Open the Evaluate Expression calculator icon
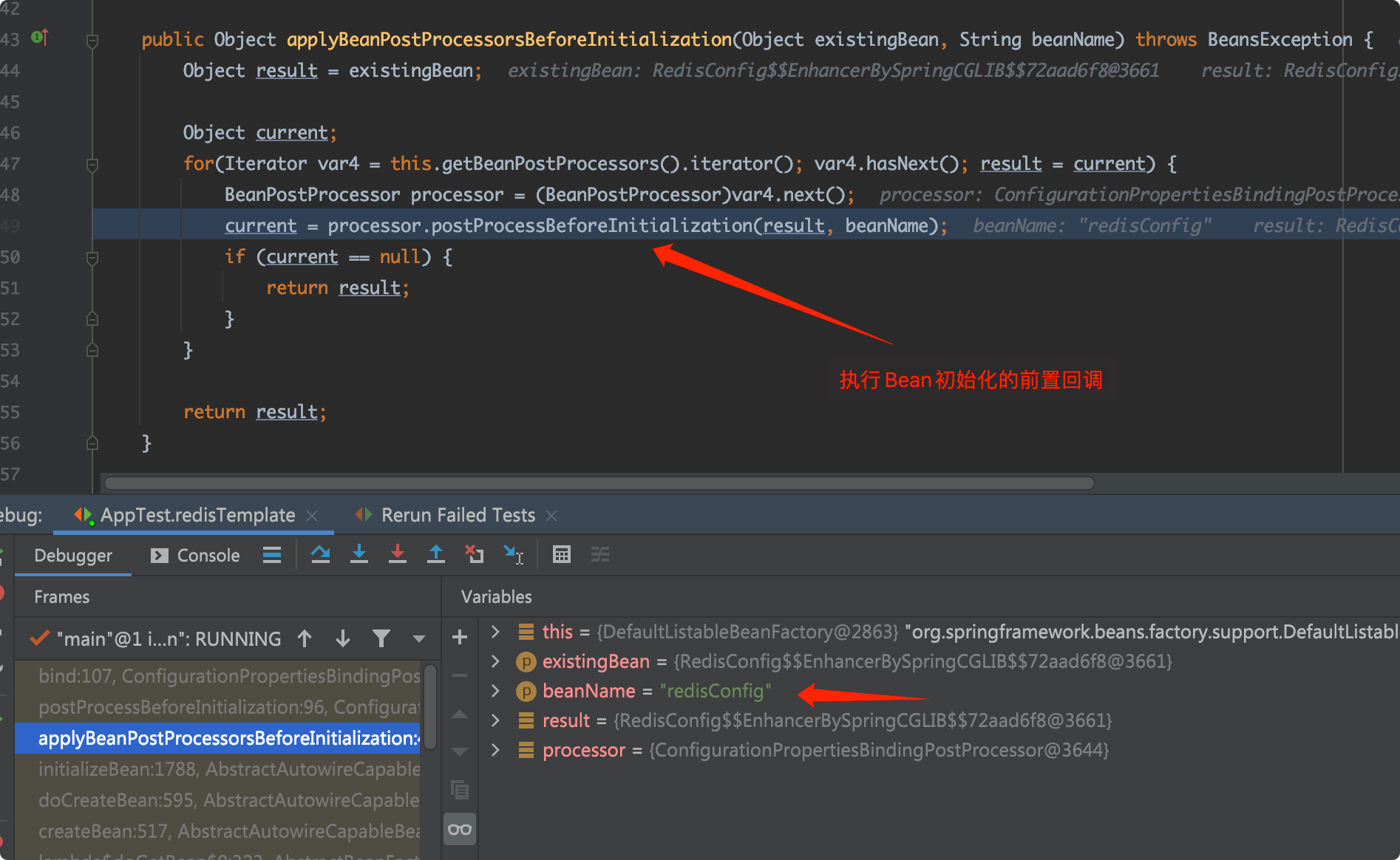Viewport: 1400px width, 860px height. tap(561, 554)
